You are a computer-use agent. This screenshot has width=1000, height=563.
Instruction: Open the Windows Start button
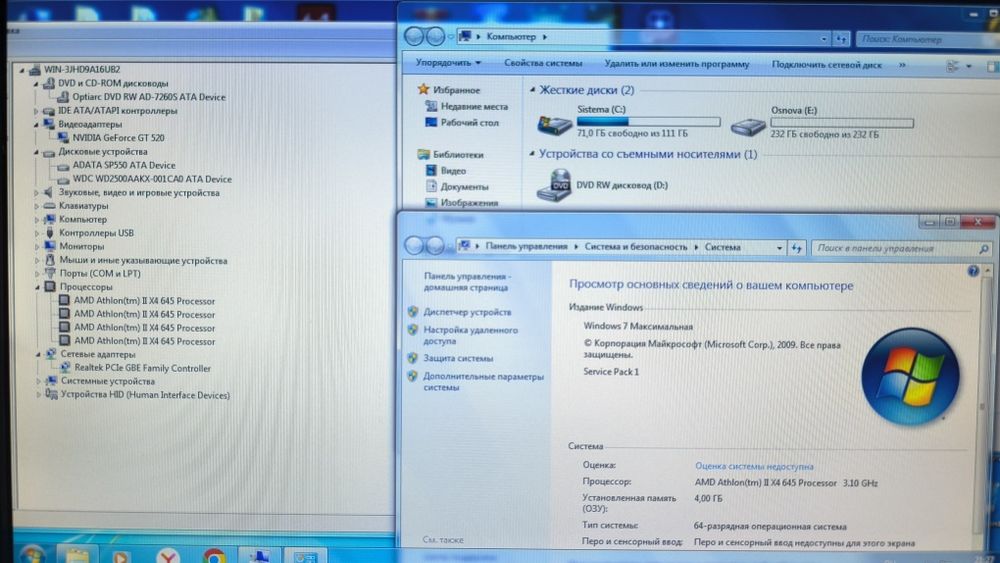pos(31,553)
